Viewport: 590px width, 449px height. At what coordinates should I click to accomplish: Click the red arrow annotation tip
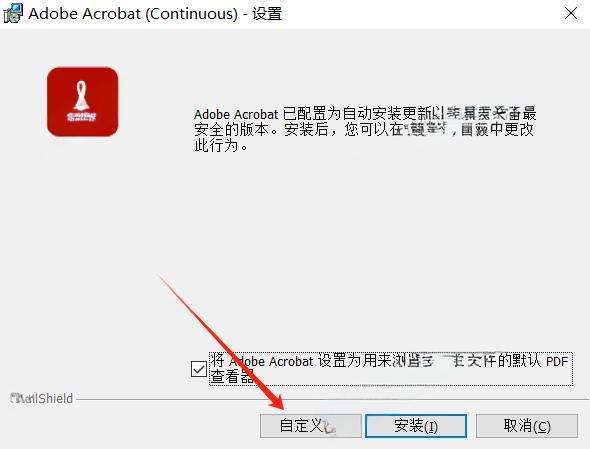pyautogui.click(x=282, y=409)
